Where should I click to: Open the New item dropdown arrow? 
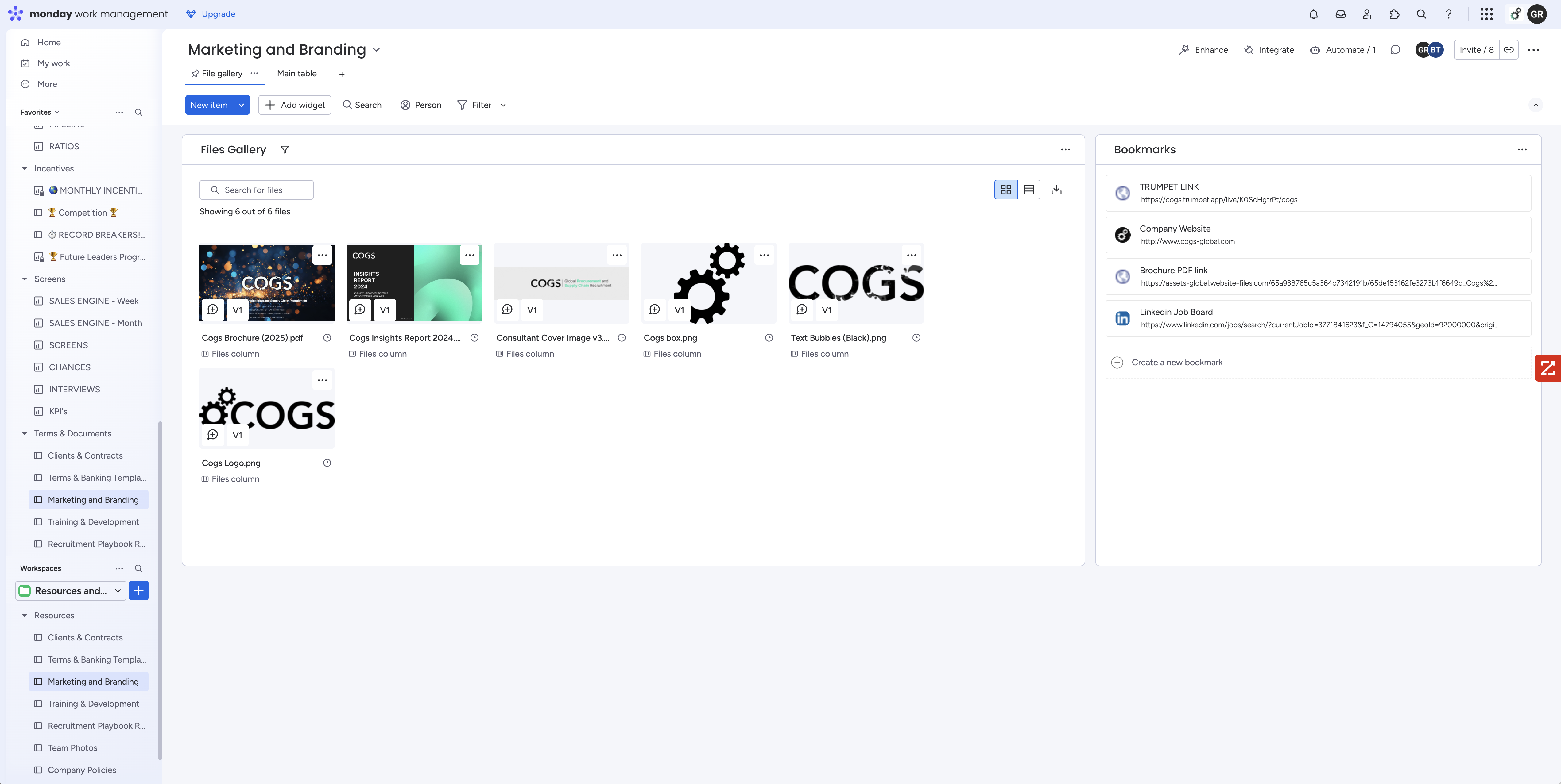coord(241,105)
